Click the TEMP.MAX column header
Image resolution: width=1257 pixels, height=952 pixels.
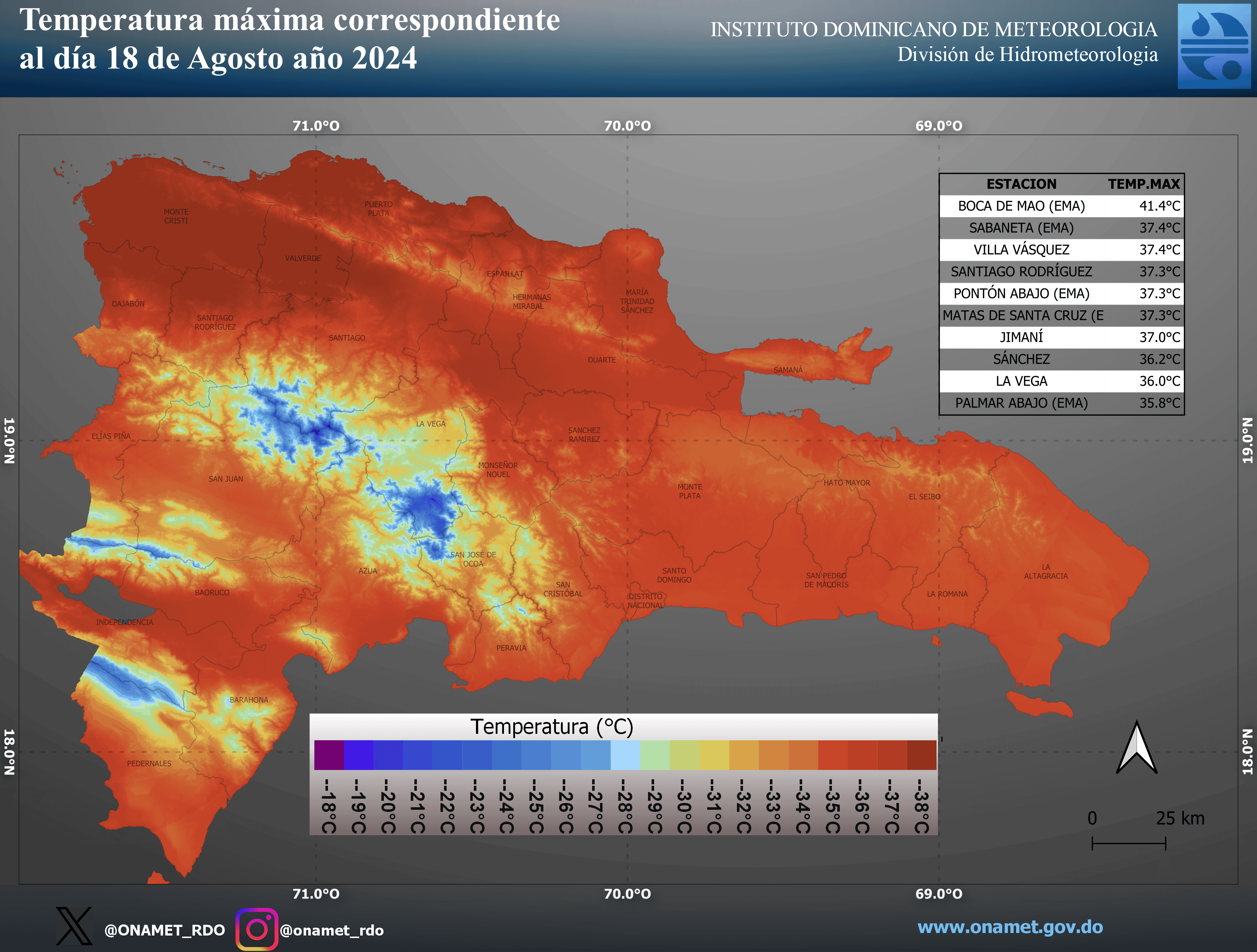(x=1144, y=184)
